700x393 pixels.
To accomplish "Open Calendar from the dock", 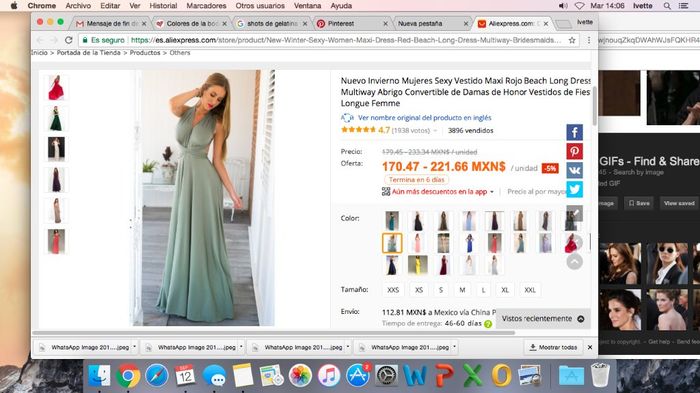I will 185,375.
